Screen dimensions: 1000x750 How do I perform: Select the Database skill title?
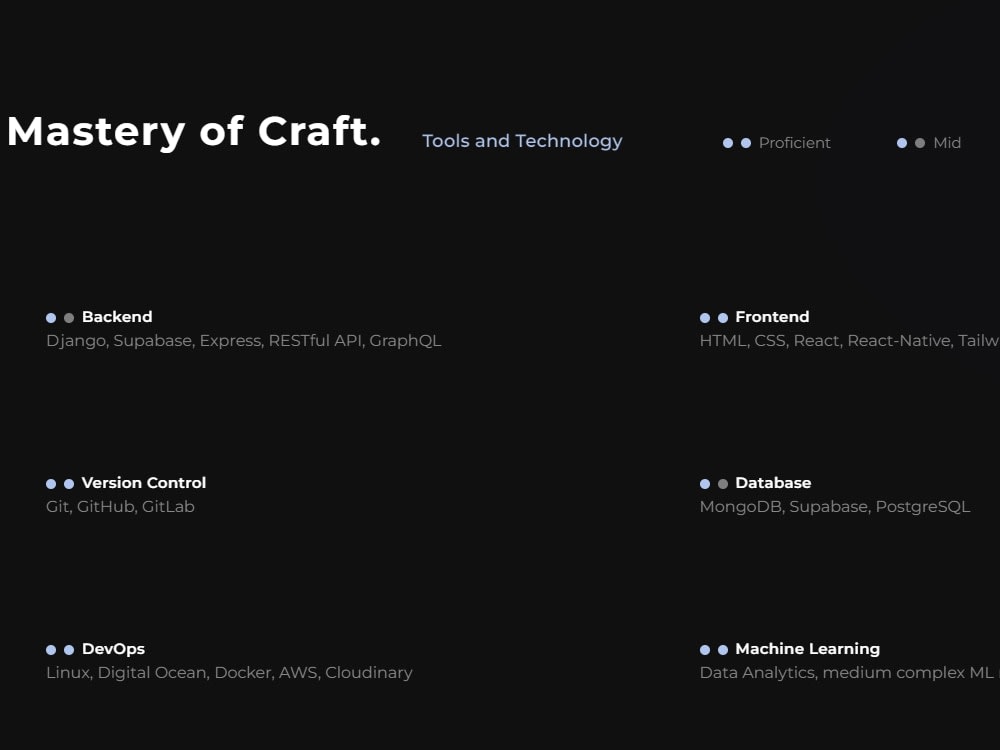(774, 483)
